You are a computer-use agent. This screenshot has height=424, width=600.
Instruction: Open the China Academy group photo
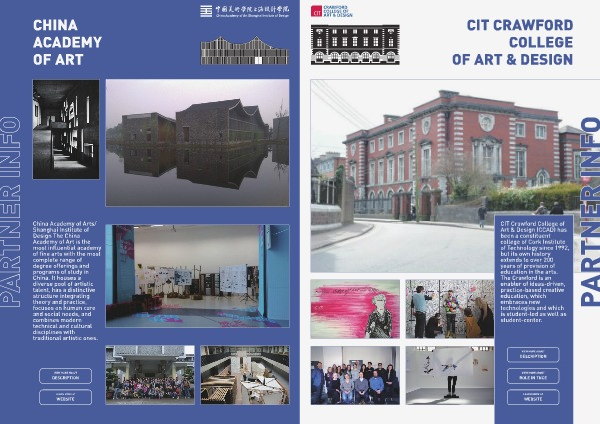click(x=150, y=374)
